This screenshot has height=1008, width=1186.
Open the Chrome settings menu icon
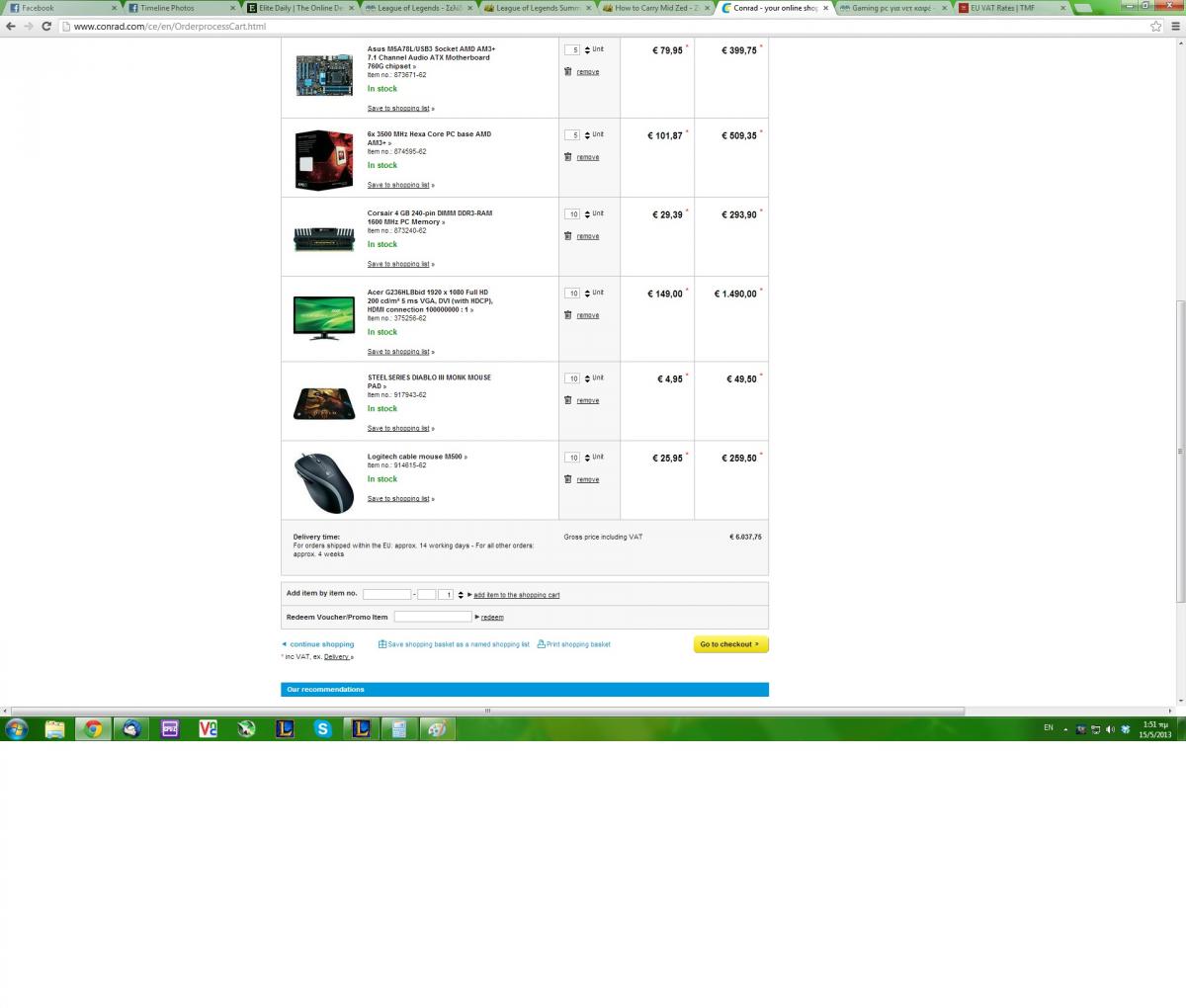point(1174,26)
